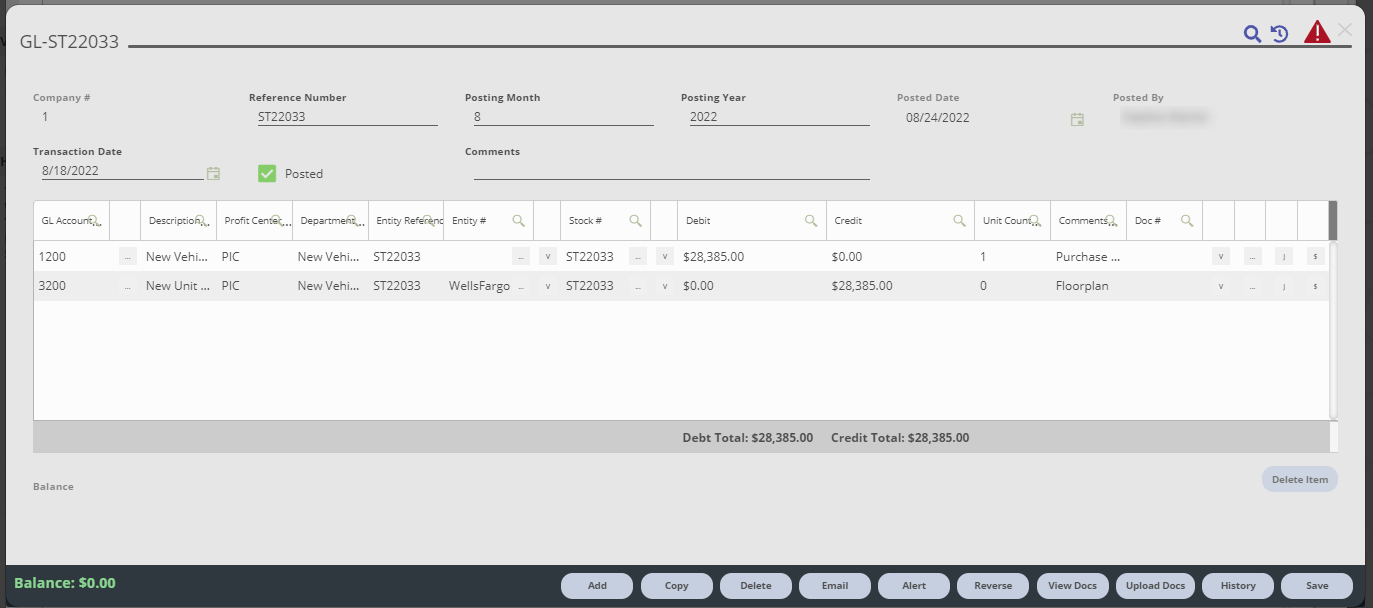Uncheck the Posted checkbox
This screenshot has height=608, width=1373.
point(266,173)
